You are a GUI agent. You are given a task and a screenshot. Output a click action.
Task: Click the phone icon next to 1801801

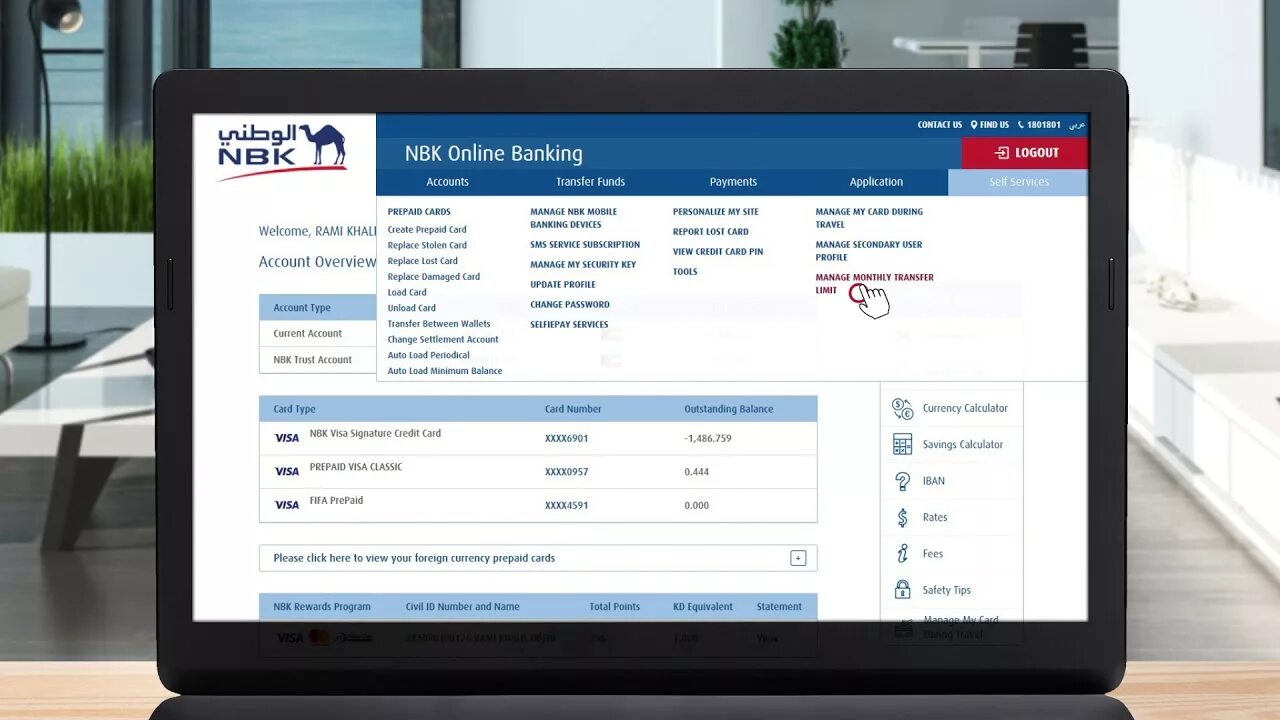click(1021, 125)
